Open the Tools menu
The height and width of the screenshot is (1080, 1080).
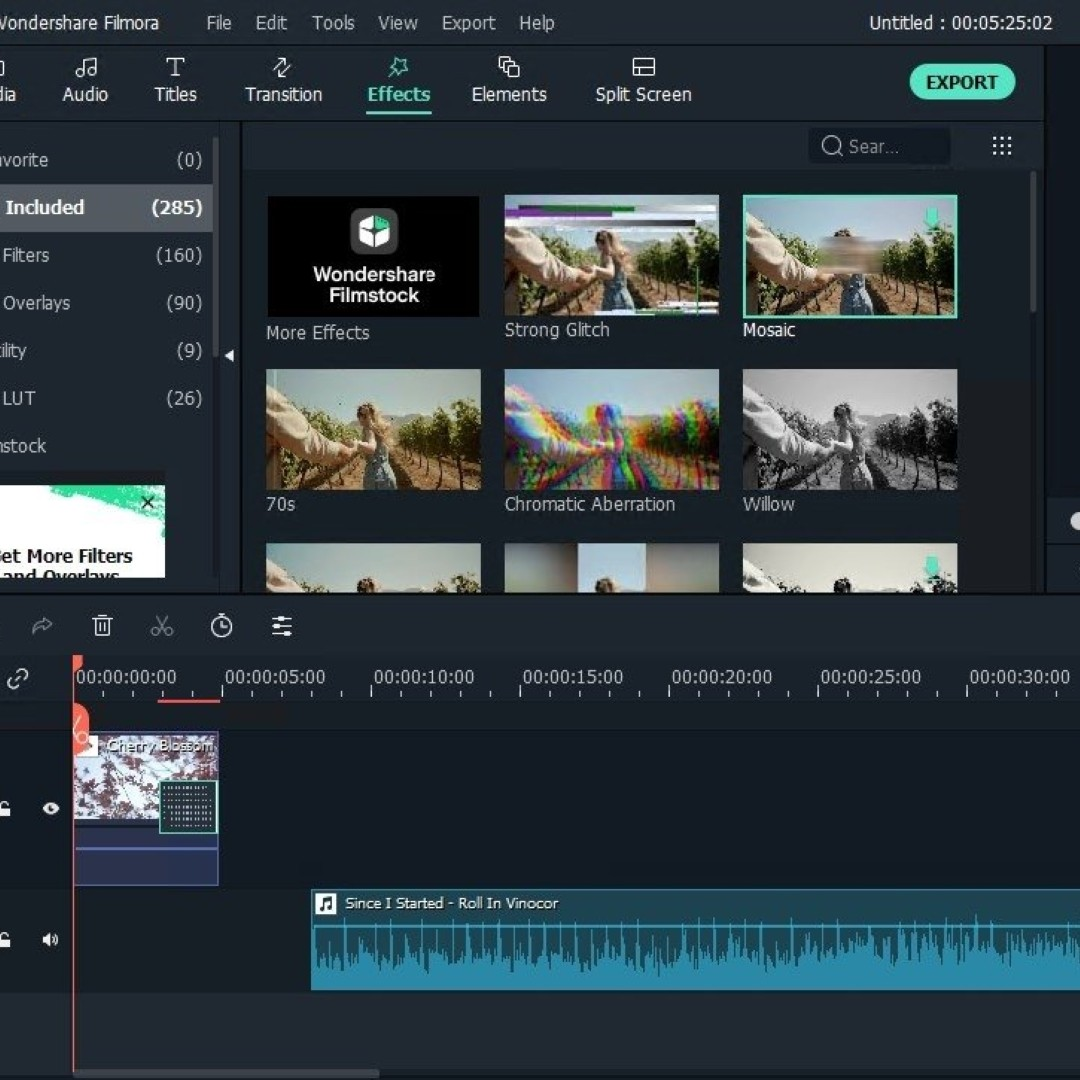pyautogui.click(x=332, y=23)
